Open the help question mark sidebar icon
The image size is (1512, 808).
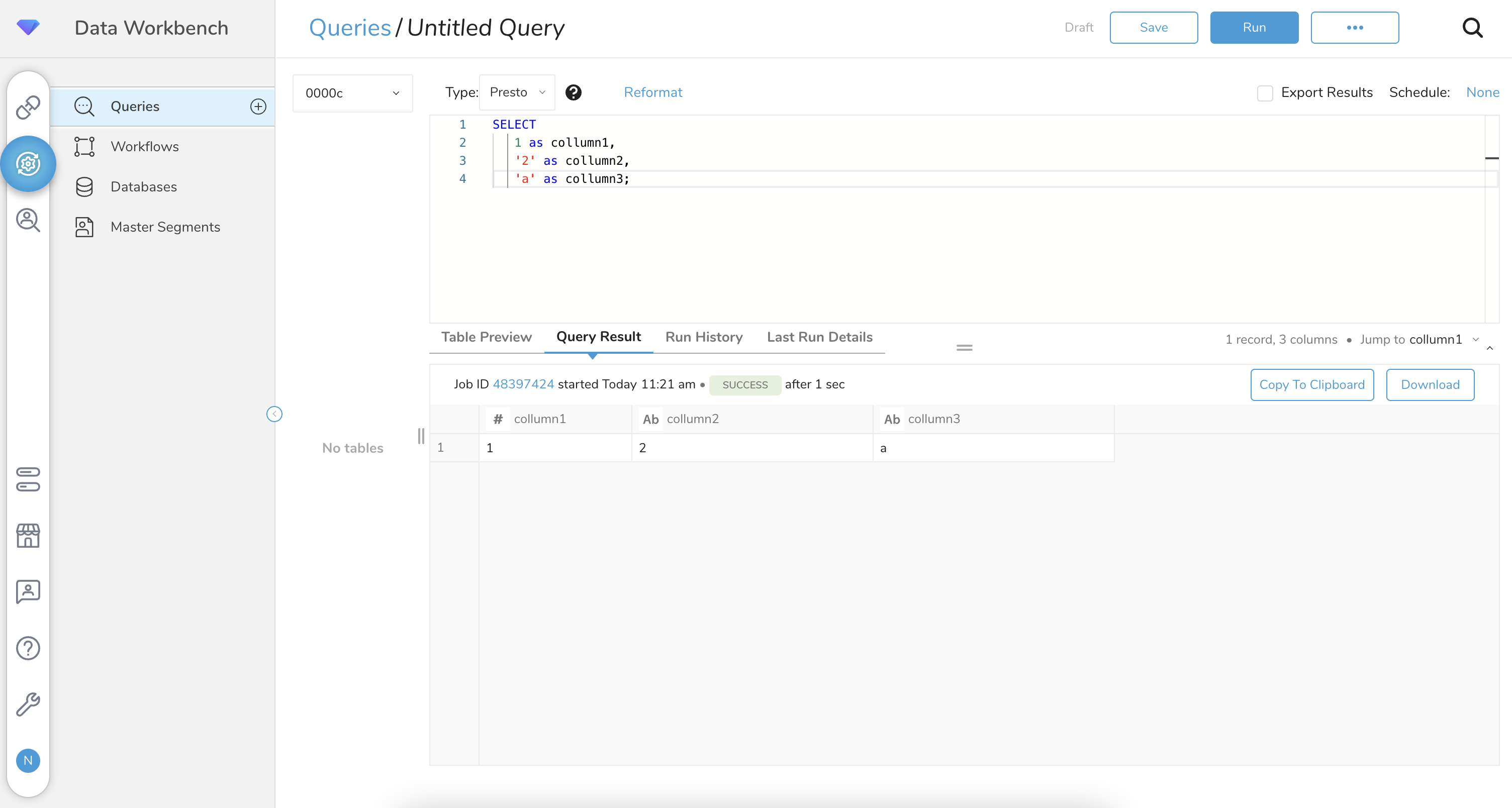tap(28, 648)
